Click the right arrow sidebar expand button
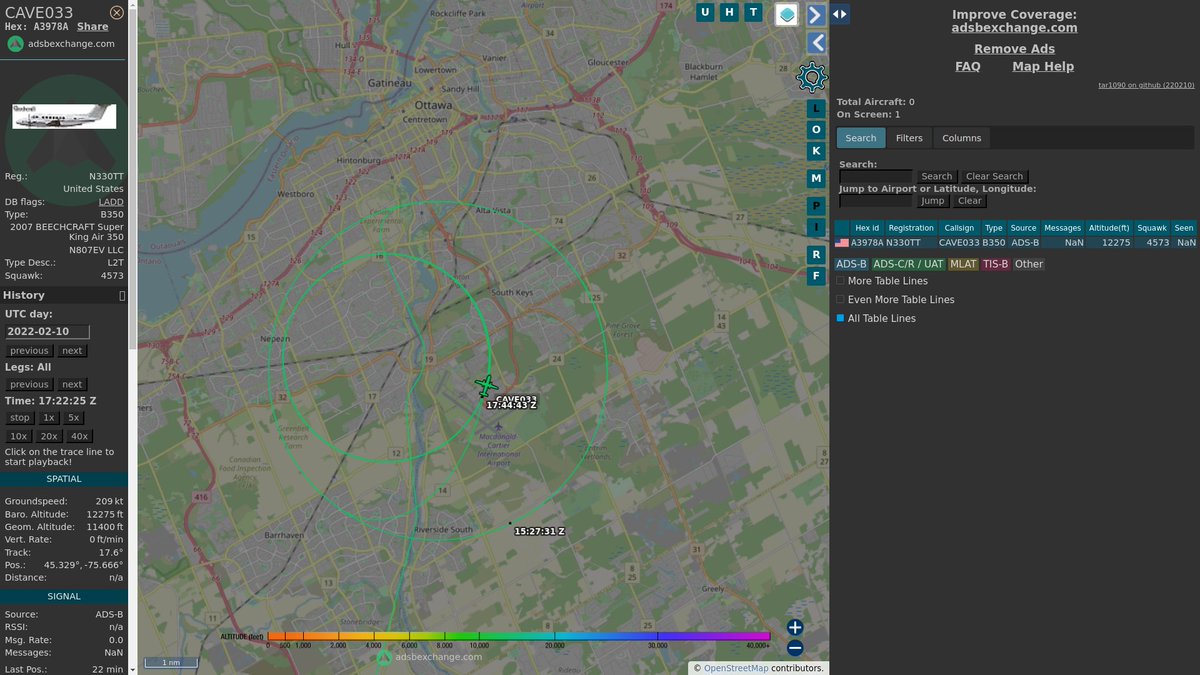Screen dimensions: 1200x675 pos(816,14)
